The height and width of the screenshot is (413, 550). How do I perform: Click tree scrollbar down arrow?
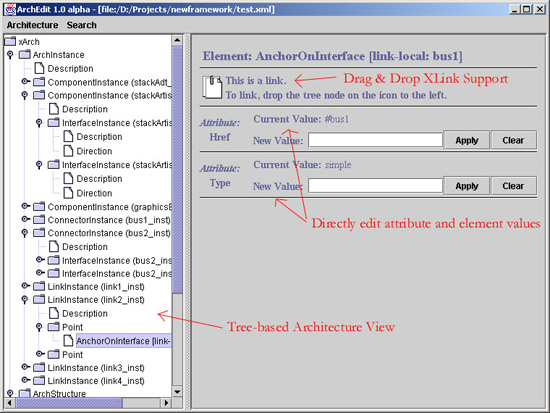[177, 392]
